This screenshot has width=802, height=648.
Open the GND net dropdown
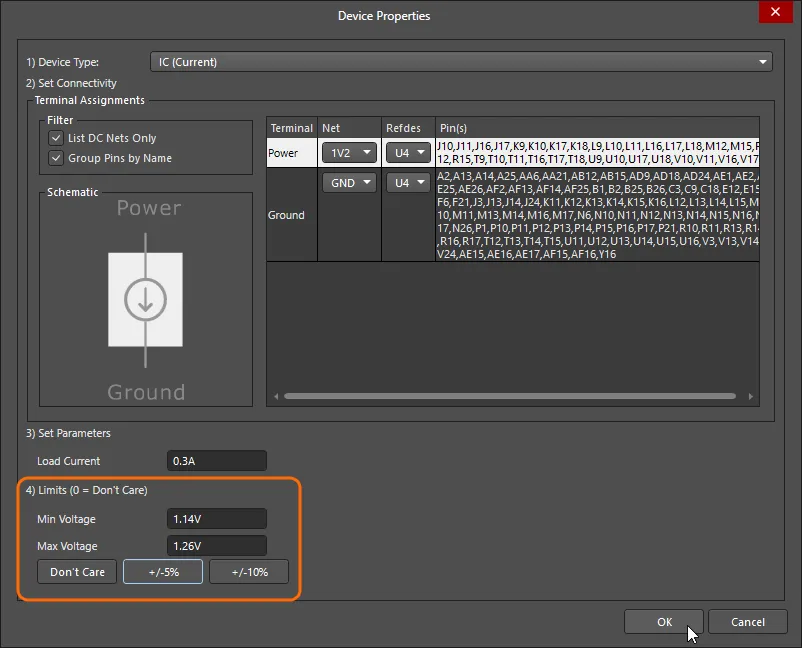coord(348,183)
